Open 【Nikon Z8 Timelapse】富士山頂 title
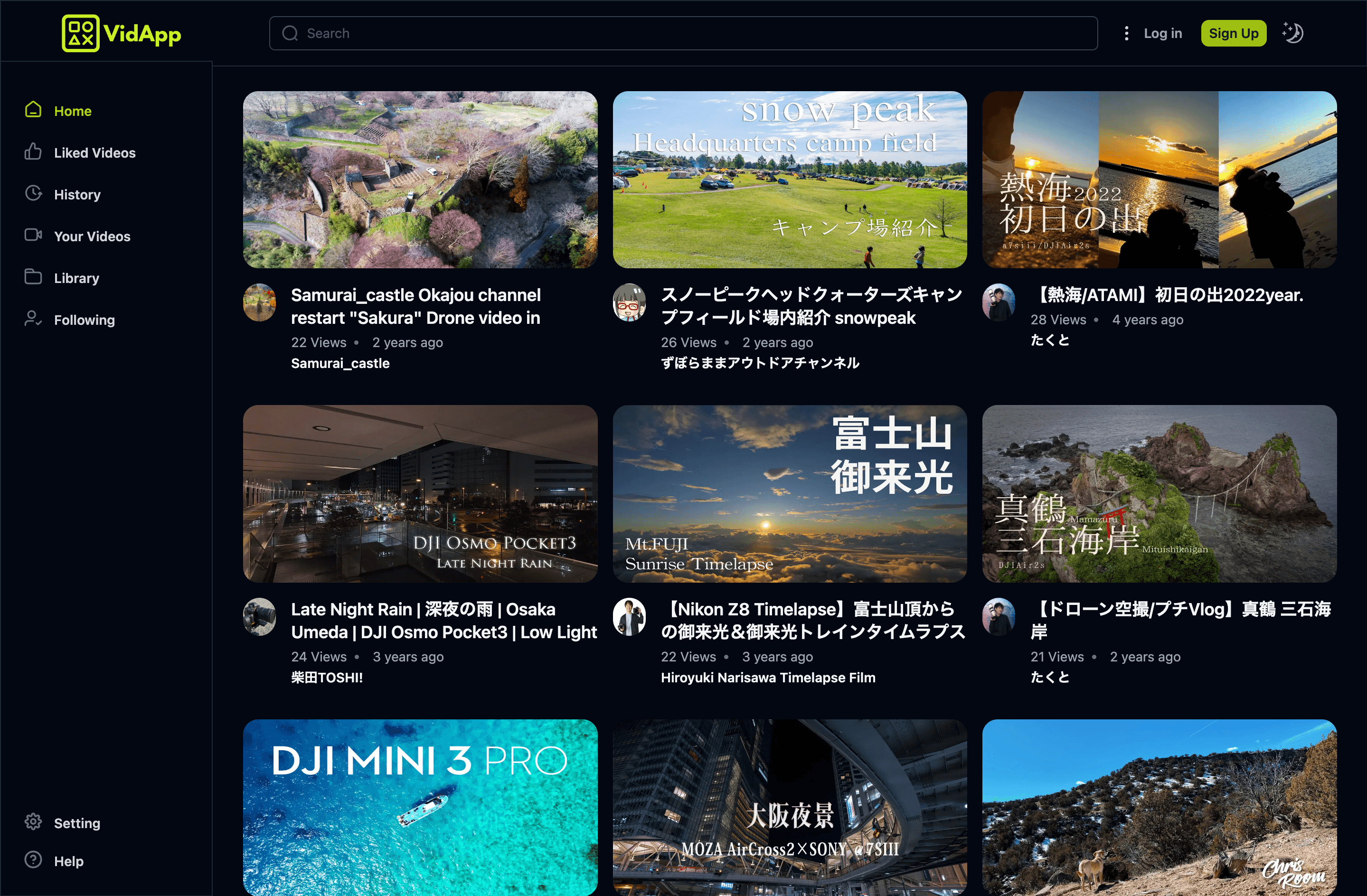This screenshot has height=896, width=1367. [813, 620]
